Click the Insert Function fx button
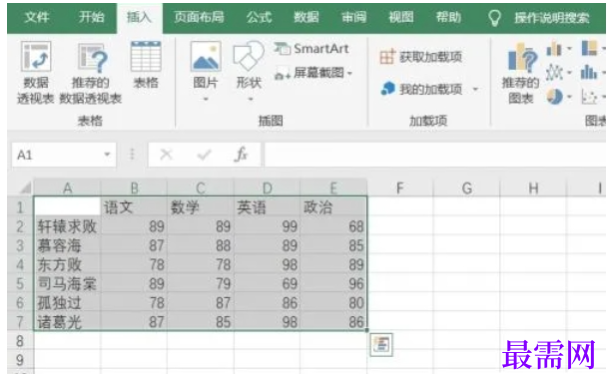 (x=241, y=155)
